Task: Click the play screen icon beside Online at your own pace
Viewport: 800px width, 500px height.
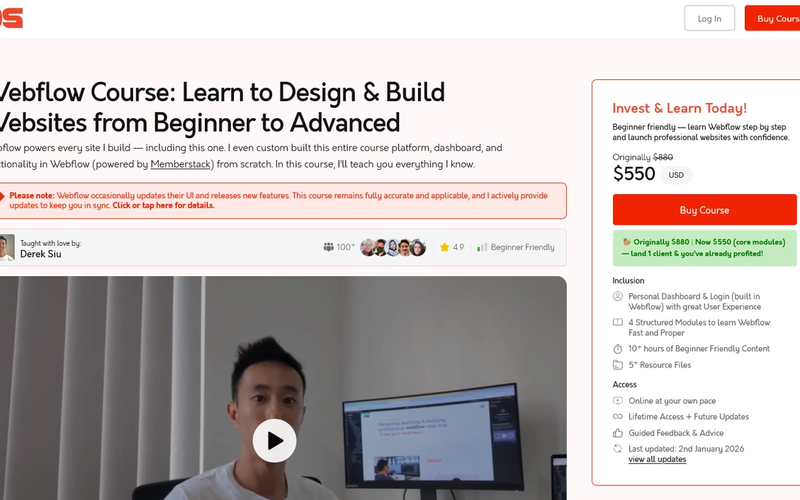Action: coord(617,401)
